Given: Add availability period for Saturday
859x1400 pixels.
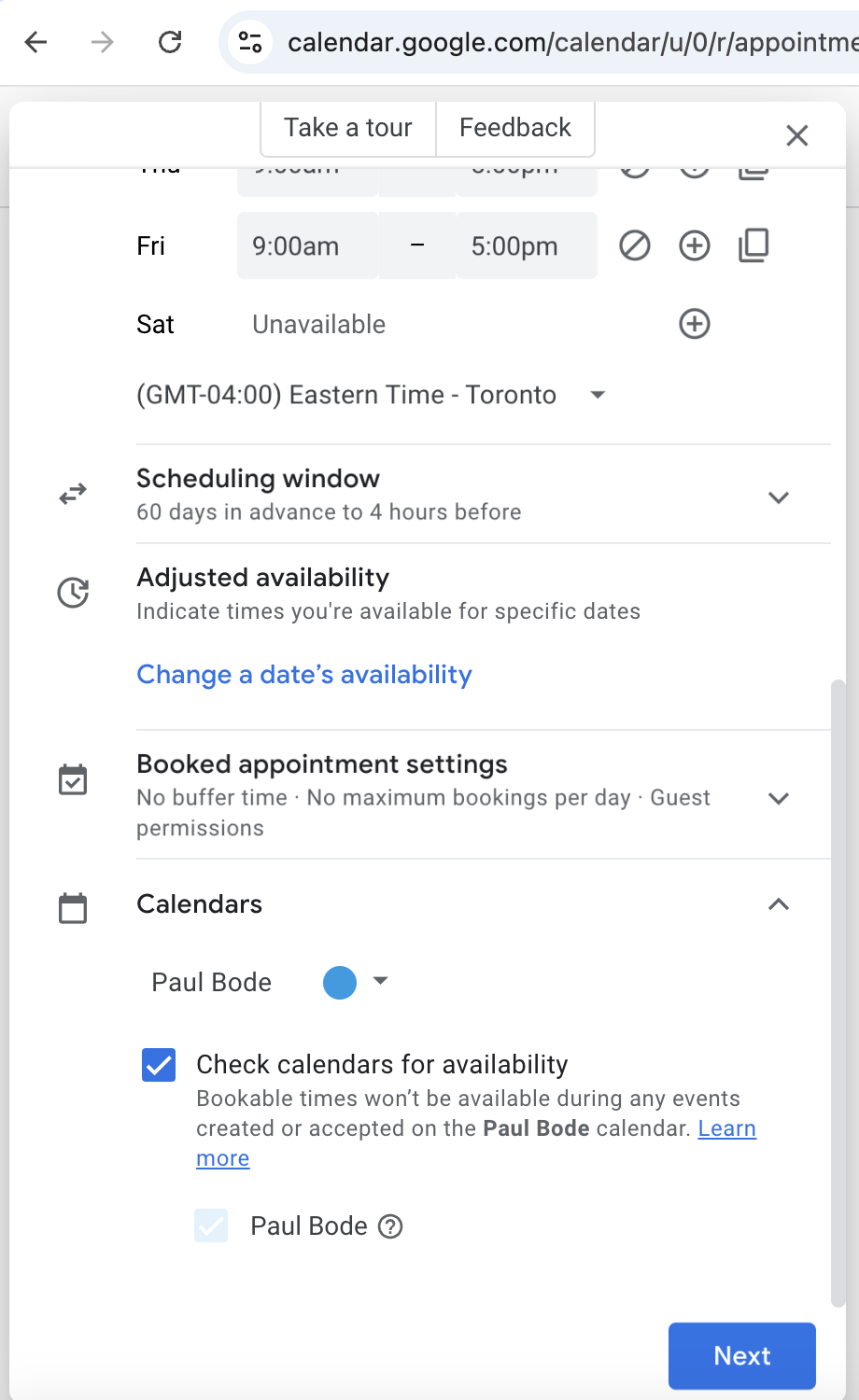Looking at the screenshot, I should pyautogui.click(x=694, y=325).
